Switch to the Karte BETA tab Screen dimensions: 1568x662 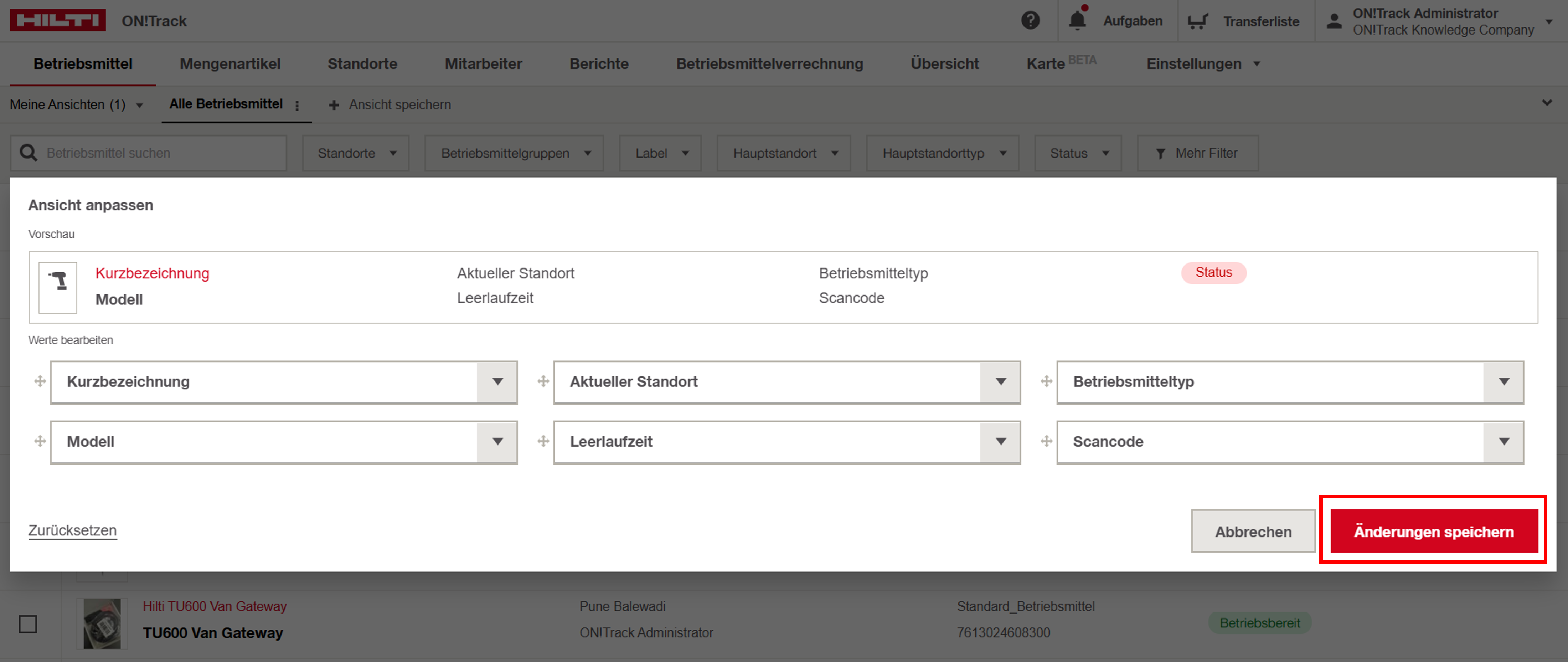coord(1061,63)
